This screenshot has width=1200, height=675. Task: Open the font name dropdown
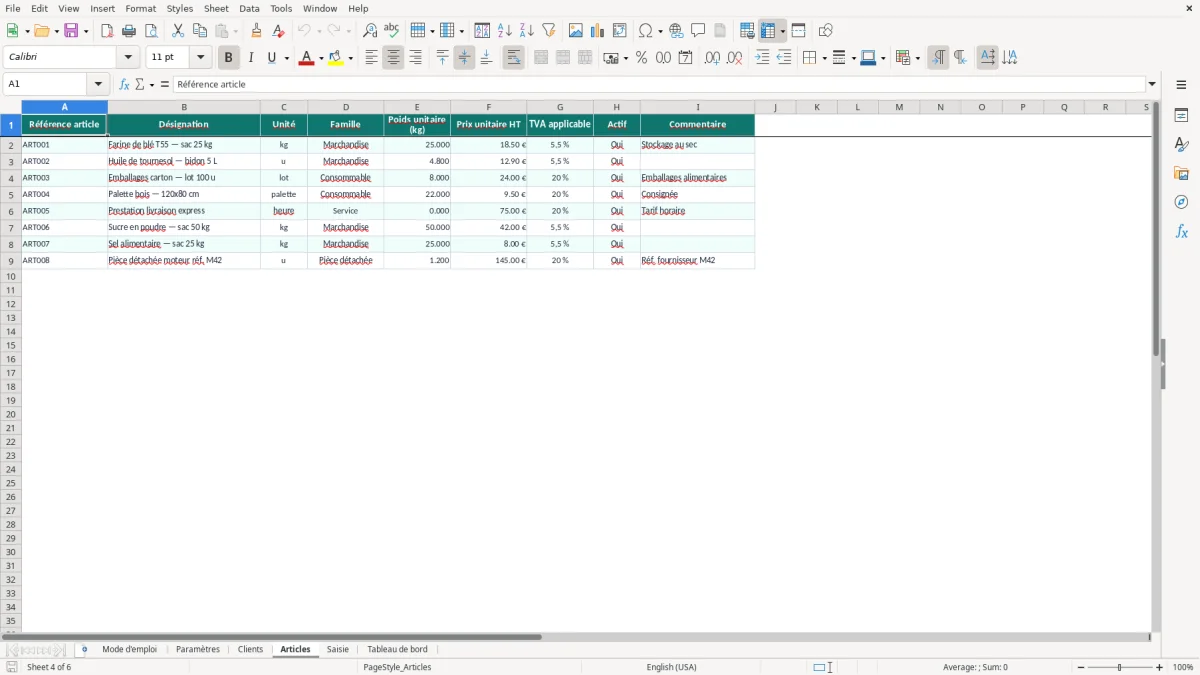pyautogui.click(x=128, y=58)
